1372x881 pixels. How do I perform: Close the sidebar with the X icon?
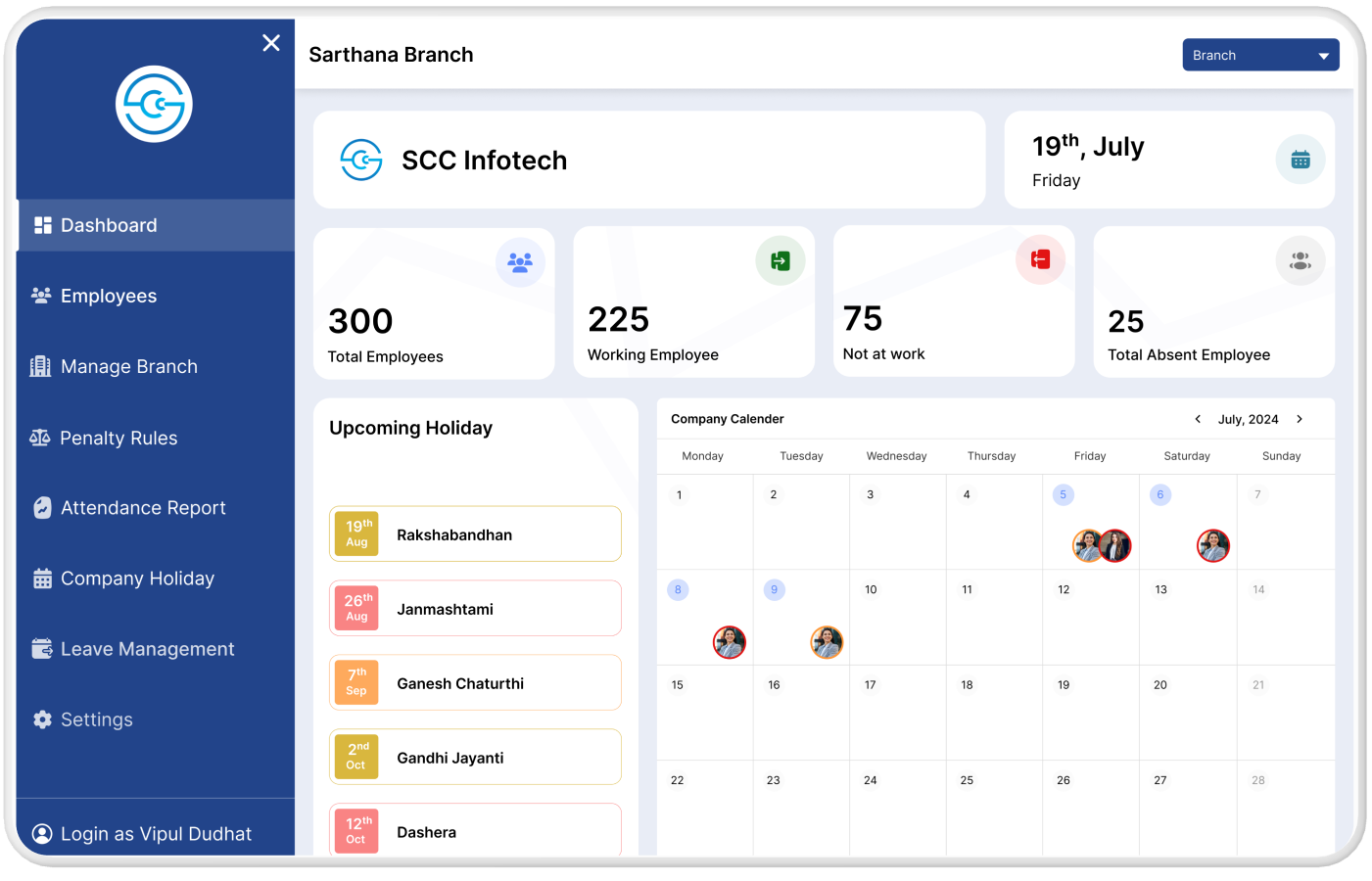pos(271,43)
